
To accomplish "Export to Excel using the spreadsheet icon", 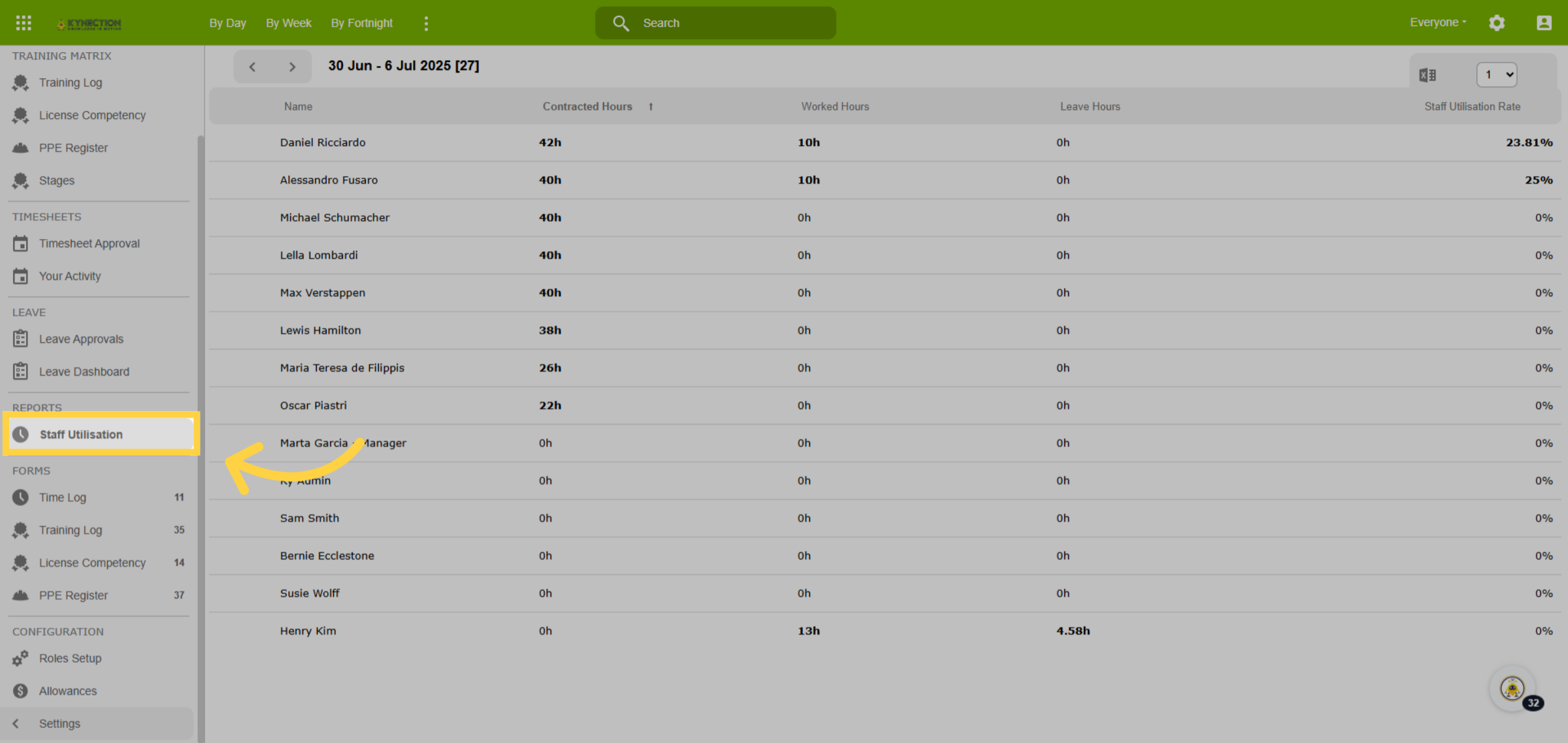I will click(x=1428, y=75).
